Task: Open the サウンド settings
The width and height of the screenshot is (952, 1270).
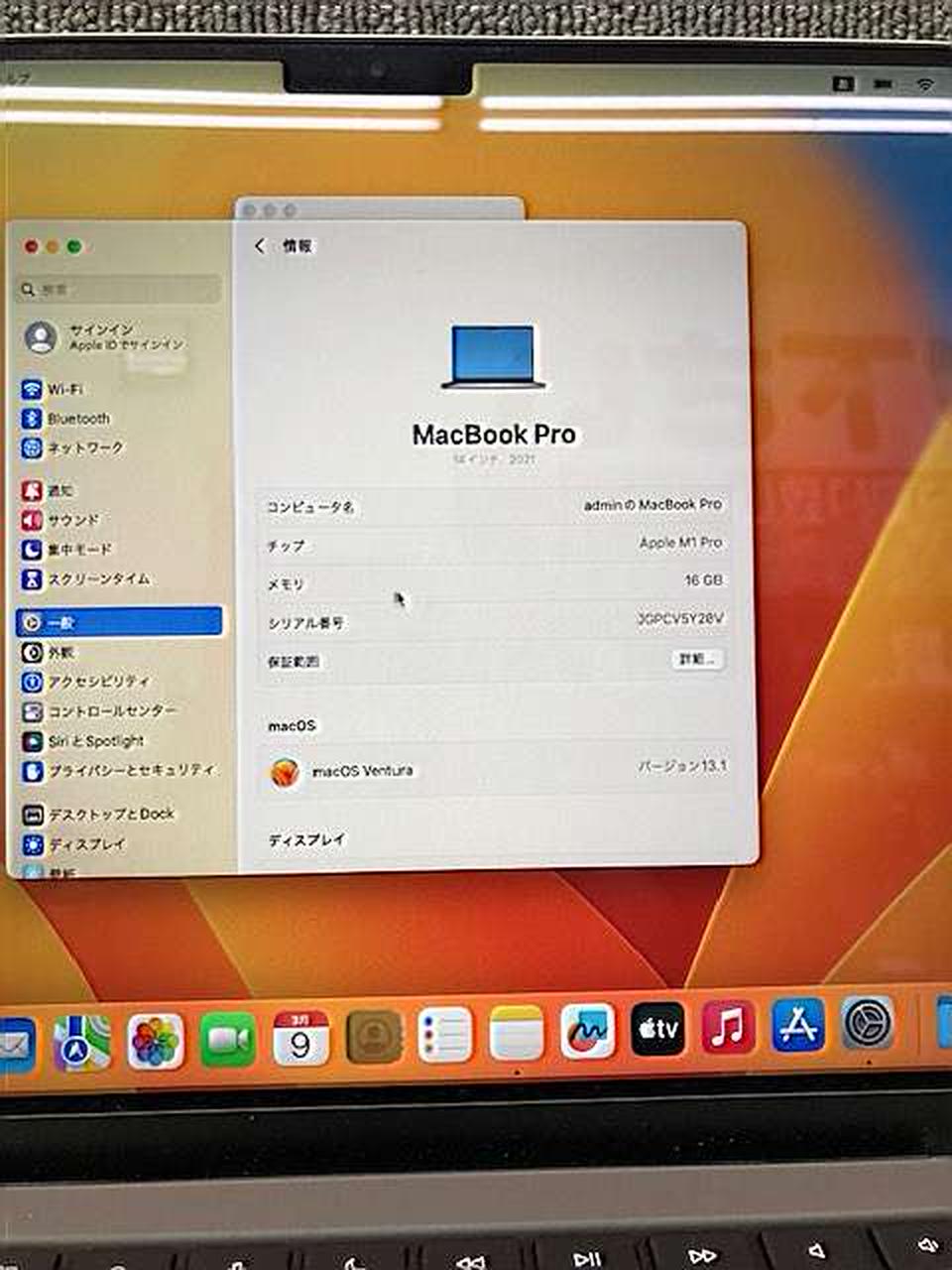Action: click(x=72, y=520)
